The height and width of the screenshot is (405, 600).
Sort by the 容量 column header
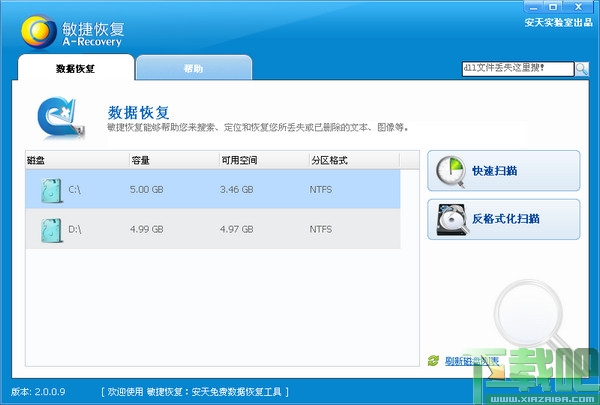174,160
